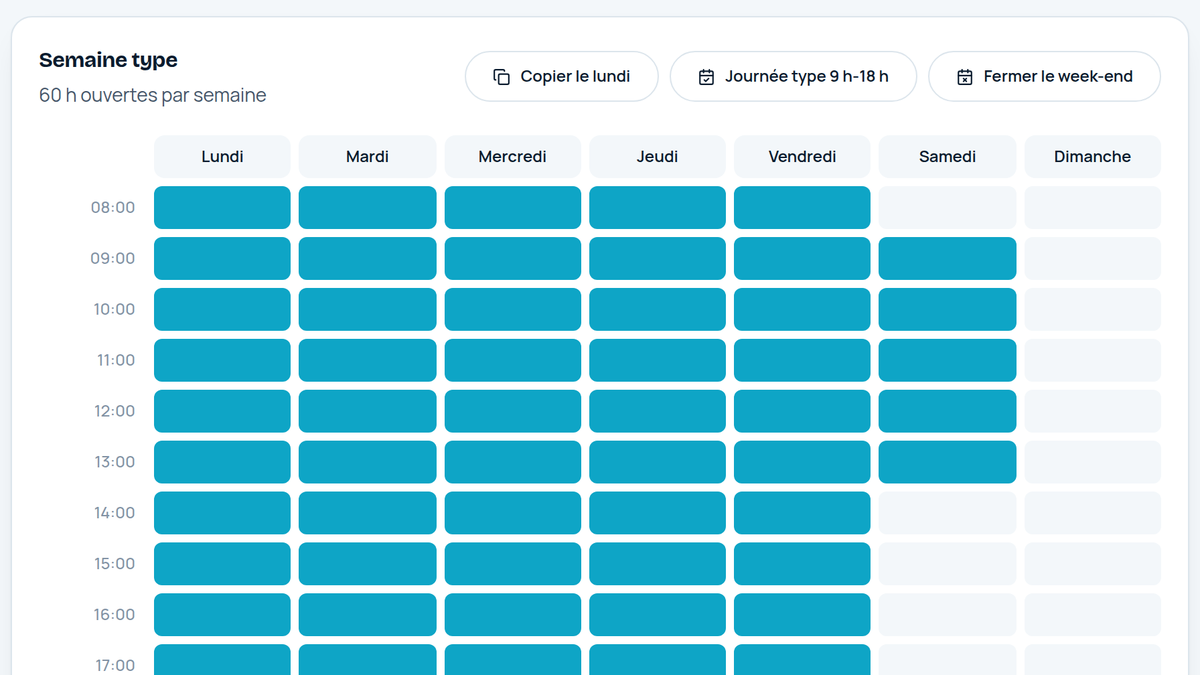The height and width of the screenshot is (675, 1200).
Task: Select the Vendredi column header
Action: [x=802, y=156]
